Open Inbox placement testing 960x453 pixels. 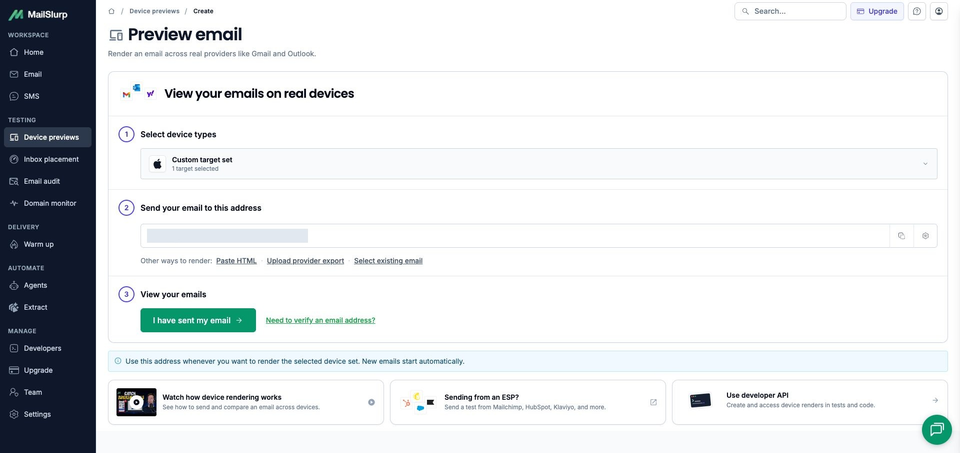pyautogui.click(x=48, y=159)
